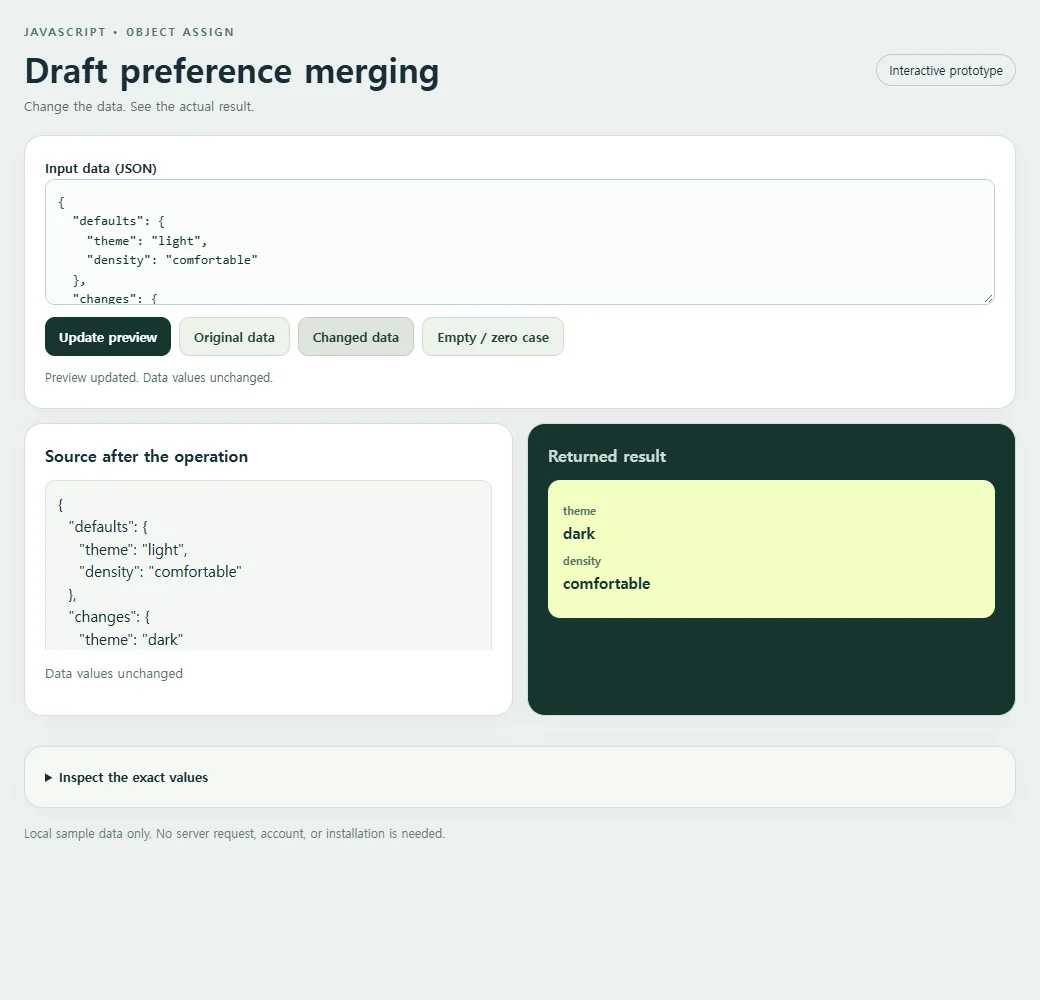Grab the textarea resize handle corner
The width and height of the screenshot is (1040, 1000).
click(988, 298)
